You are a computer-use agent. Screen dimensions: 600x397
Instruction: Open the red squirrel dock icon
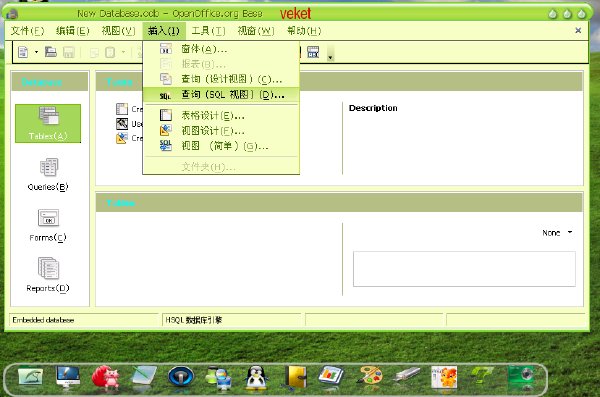105,377
